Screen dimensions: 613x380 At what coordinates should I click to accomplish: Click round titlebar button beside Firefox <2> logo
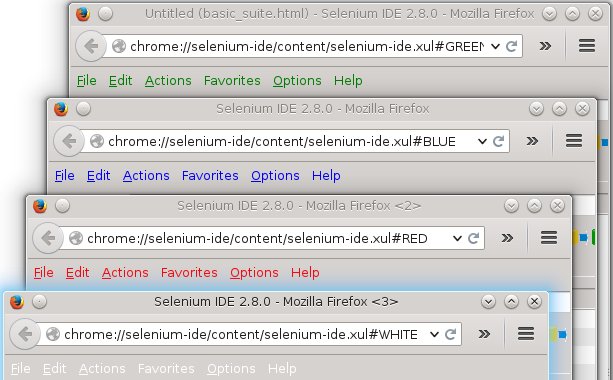tap(62, 205)
